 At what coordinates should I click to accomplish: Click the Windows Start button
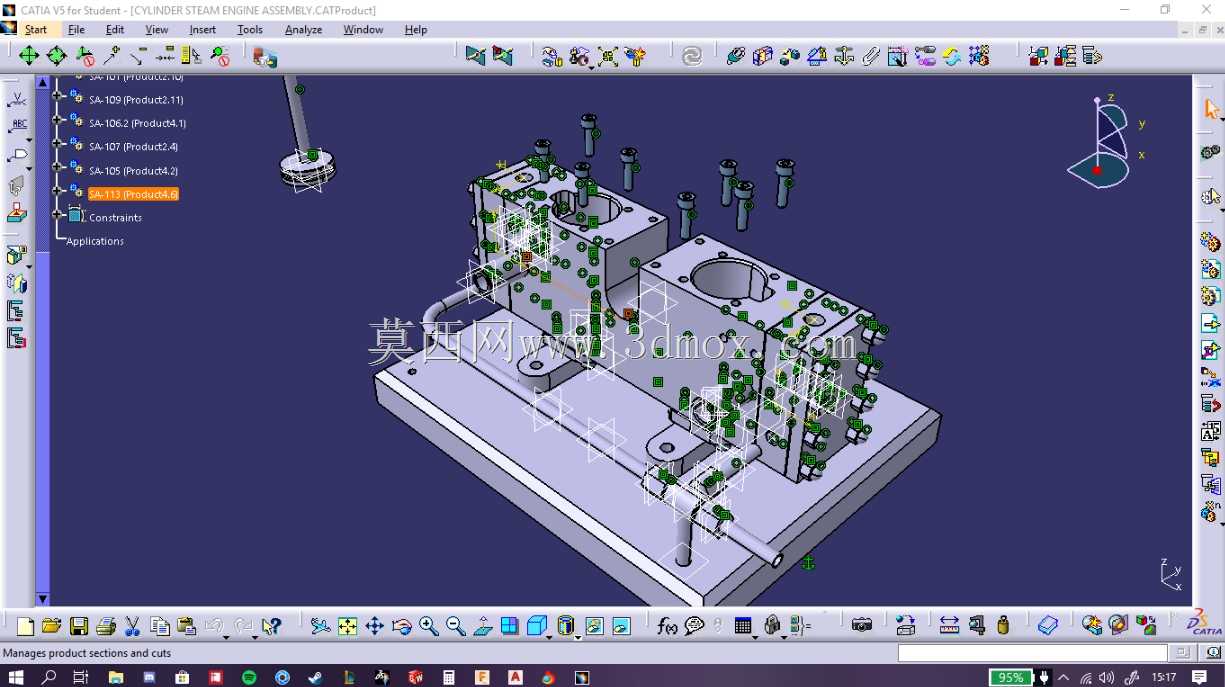coord(16,677)
